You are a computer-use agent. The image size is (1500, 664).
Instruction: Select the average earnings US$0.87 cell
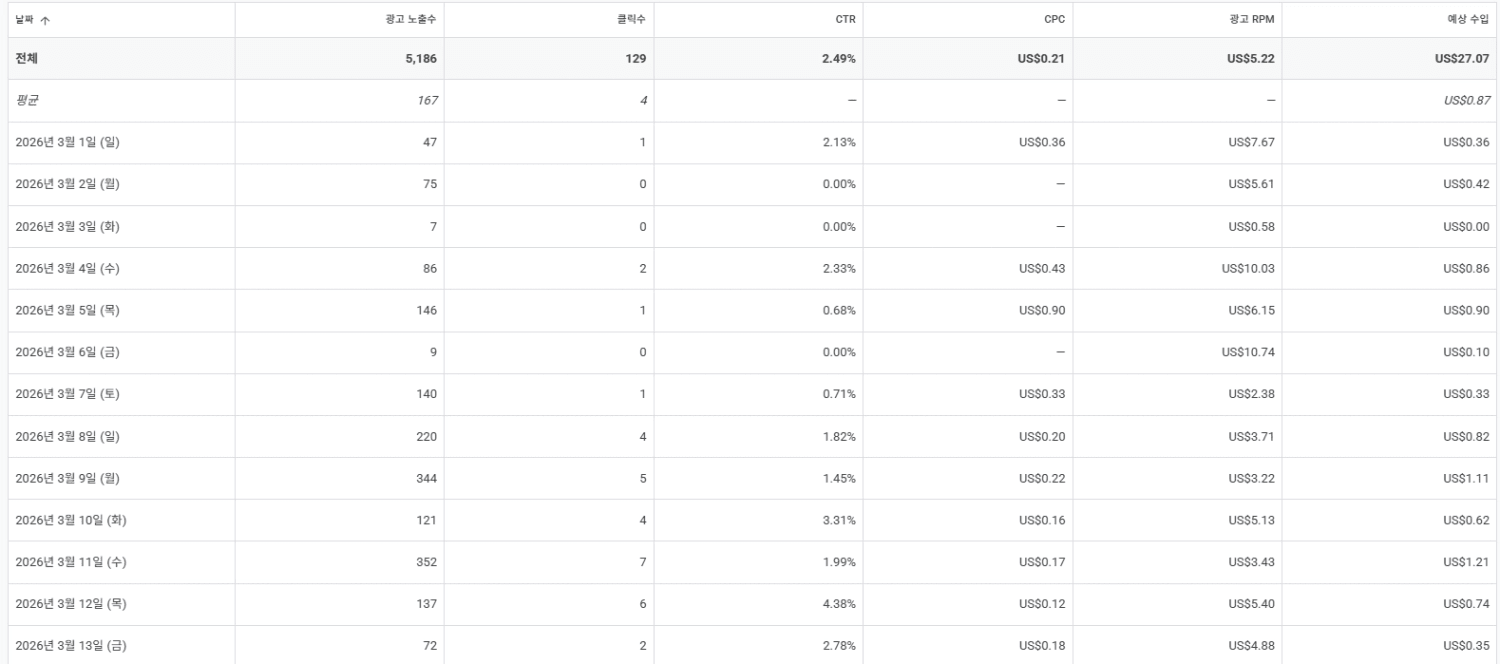click(x=1465, y=101)
